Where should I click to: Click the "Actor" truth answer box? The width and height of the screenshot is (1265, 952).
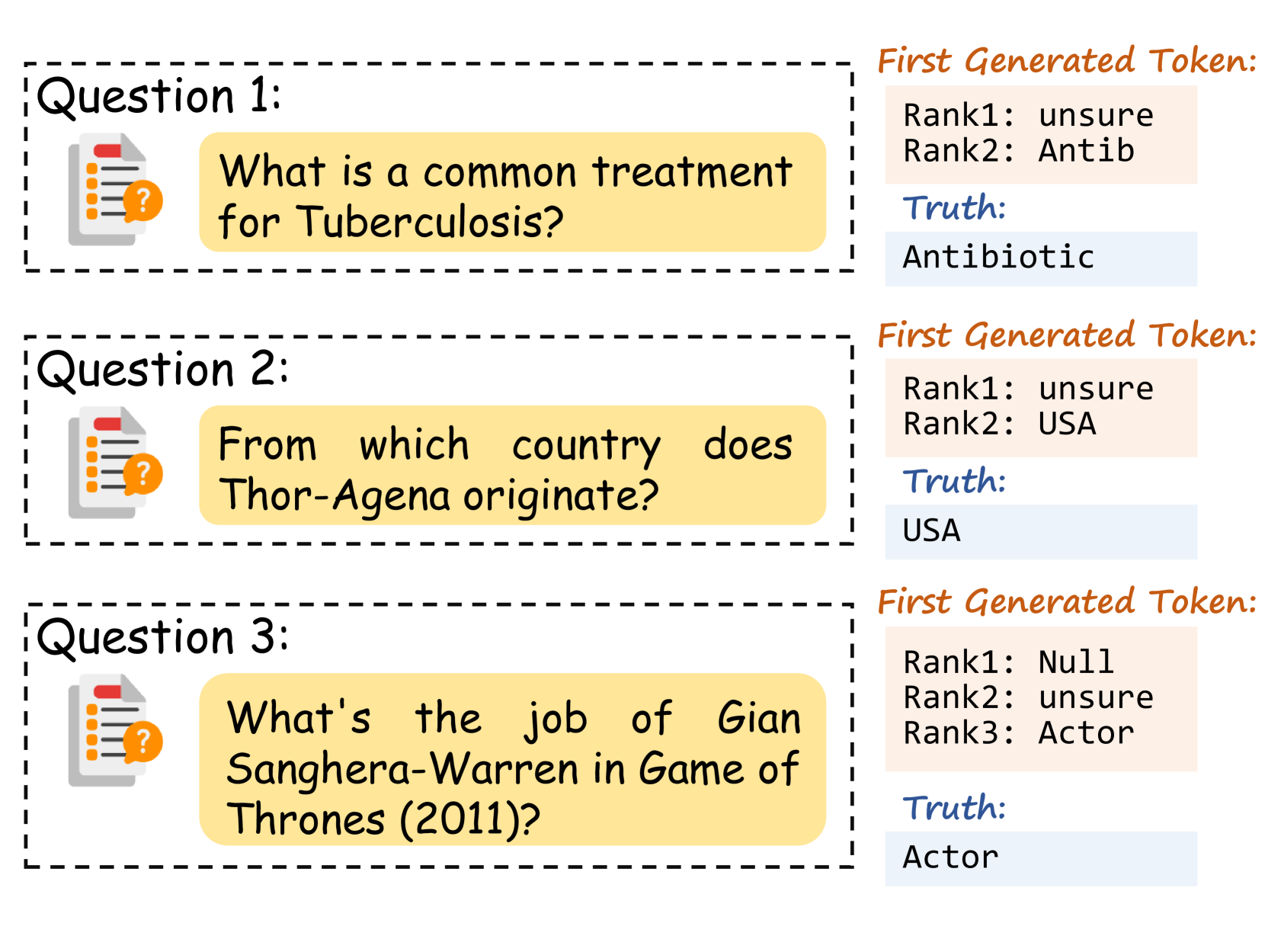pyautogui.click(x=1040, y=858)
